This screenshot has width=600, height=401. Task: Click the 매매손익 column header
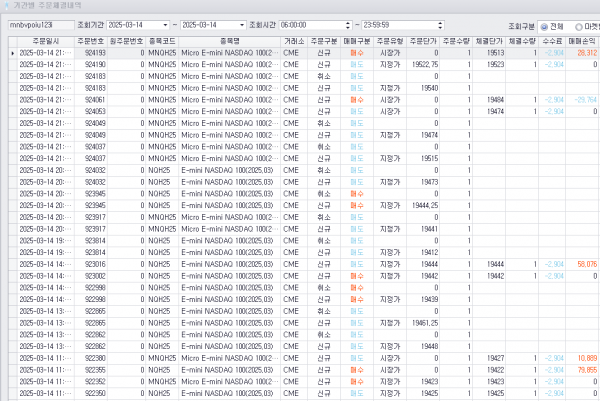coord(582,41)
